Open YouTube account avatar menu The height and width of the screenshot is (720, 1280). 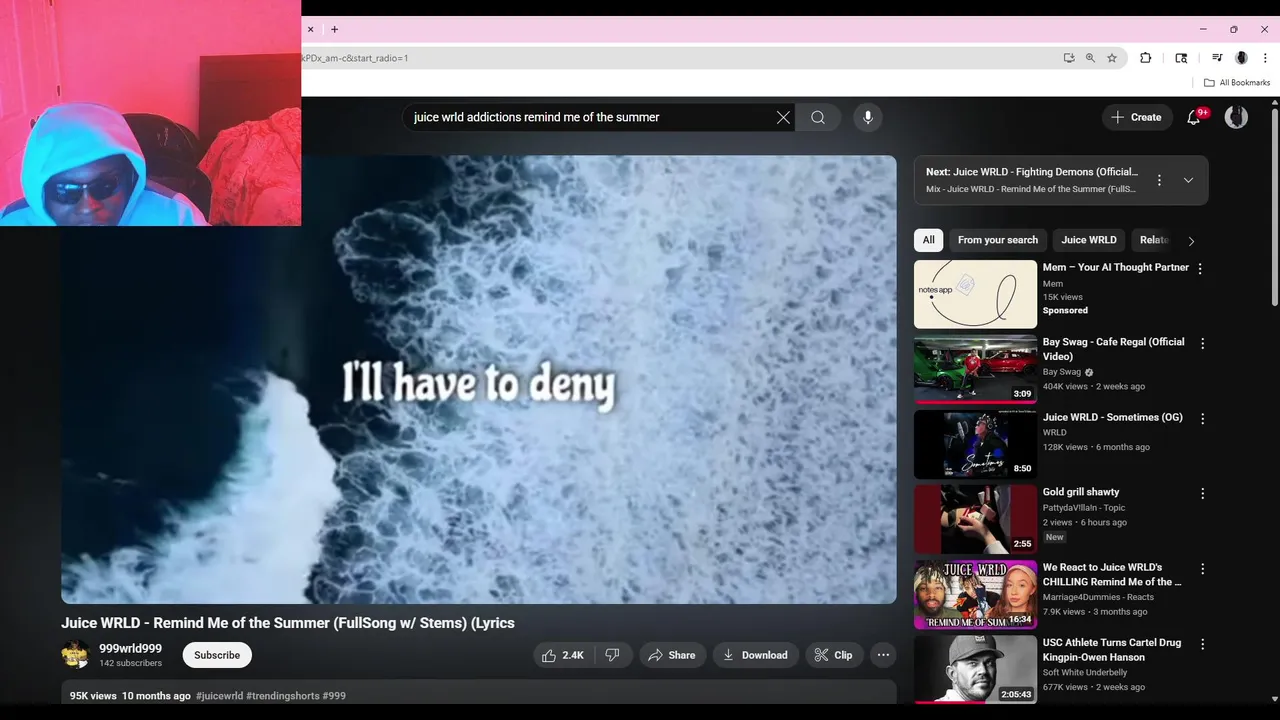[1236, 117]
